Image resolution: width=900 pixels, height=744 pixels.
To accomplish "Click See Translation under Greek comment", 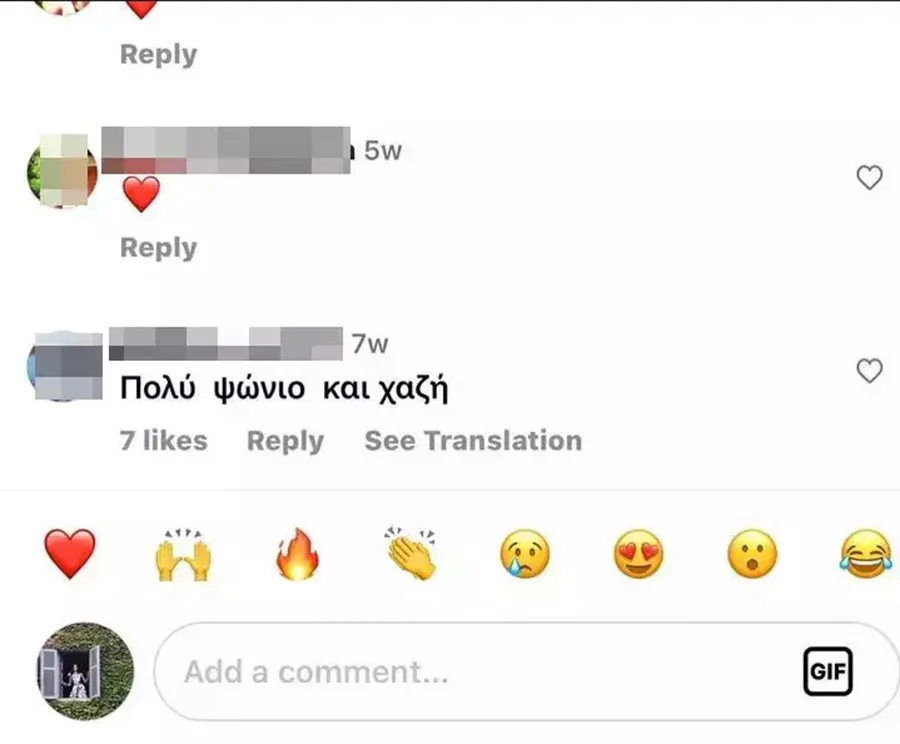I will click(x=473, y=441).
